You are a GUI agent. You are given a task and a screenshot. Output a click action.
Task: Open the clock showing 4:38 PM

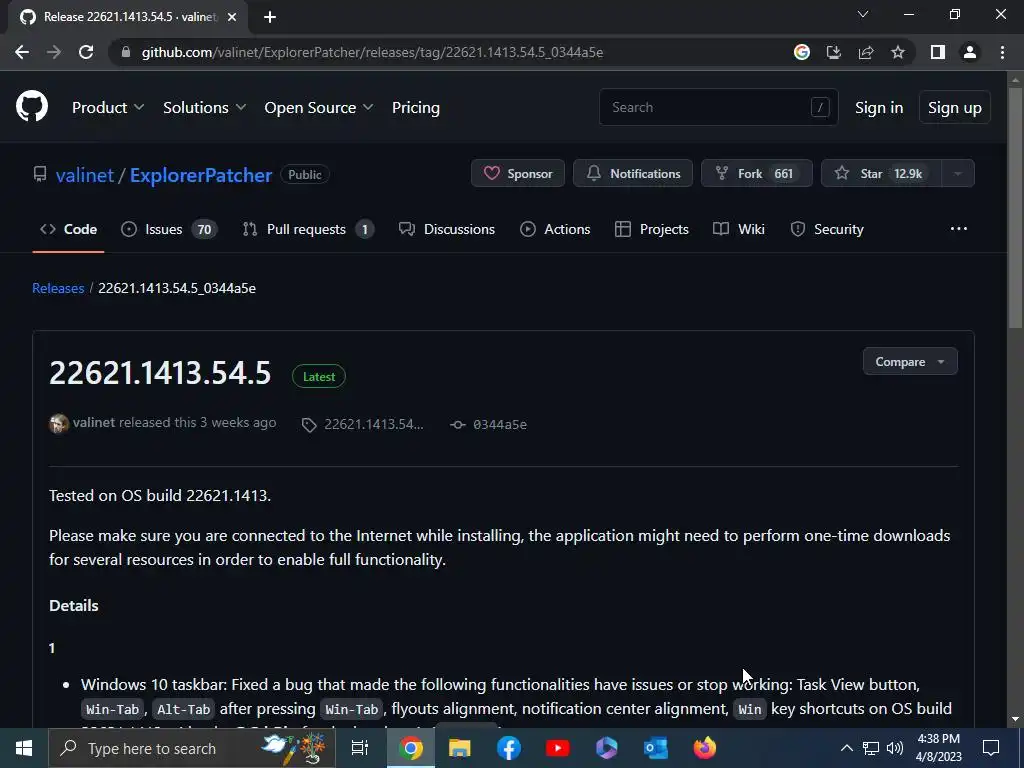(x=938, y=748)
